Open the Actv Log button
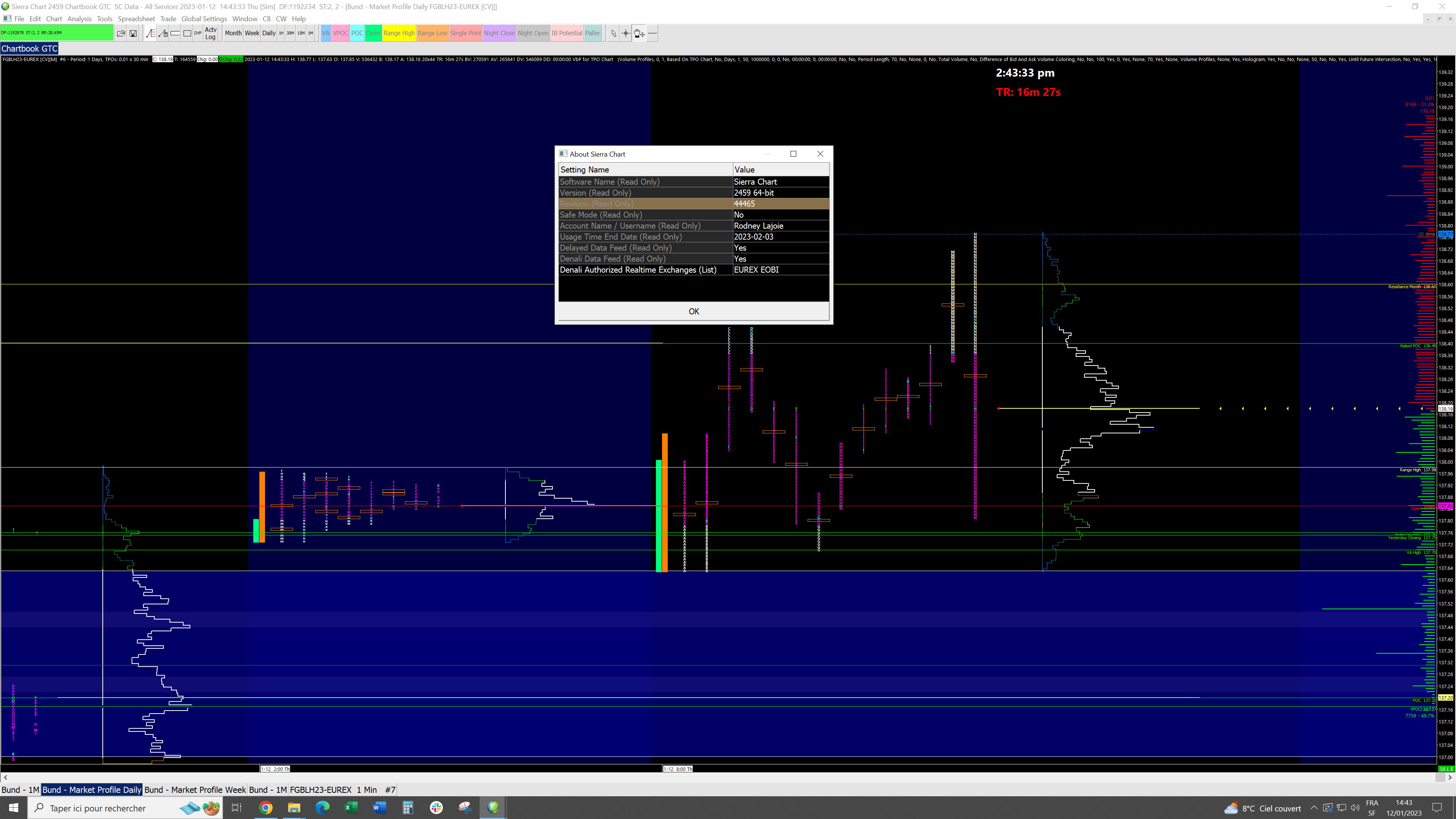 (210, 33)
